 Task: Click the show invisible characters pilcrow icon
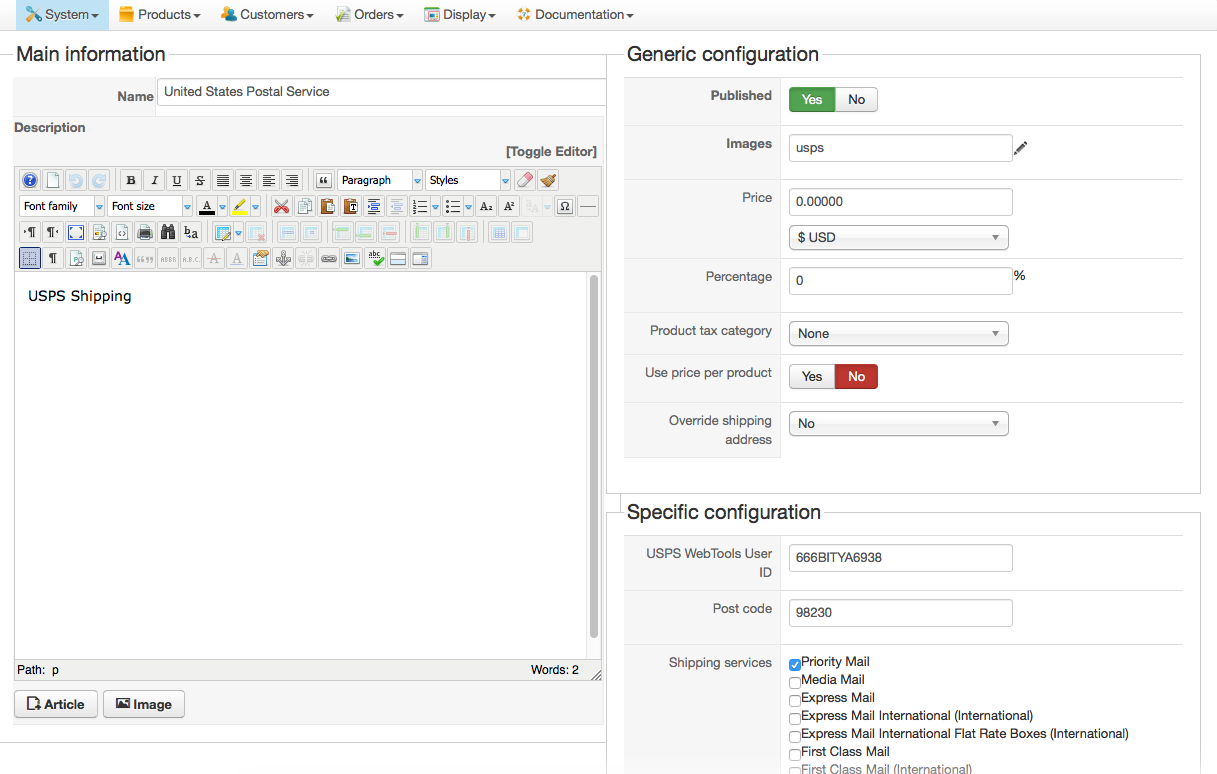tap(53, 258)
